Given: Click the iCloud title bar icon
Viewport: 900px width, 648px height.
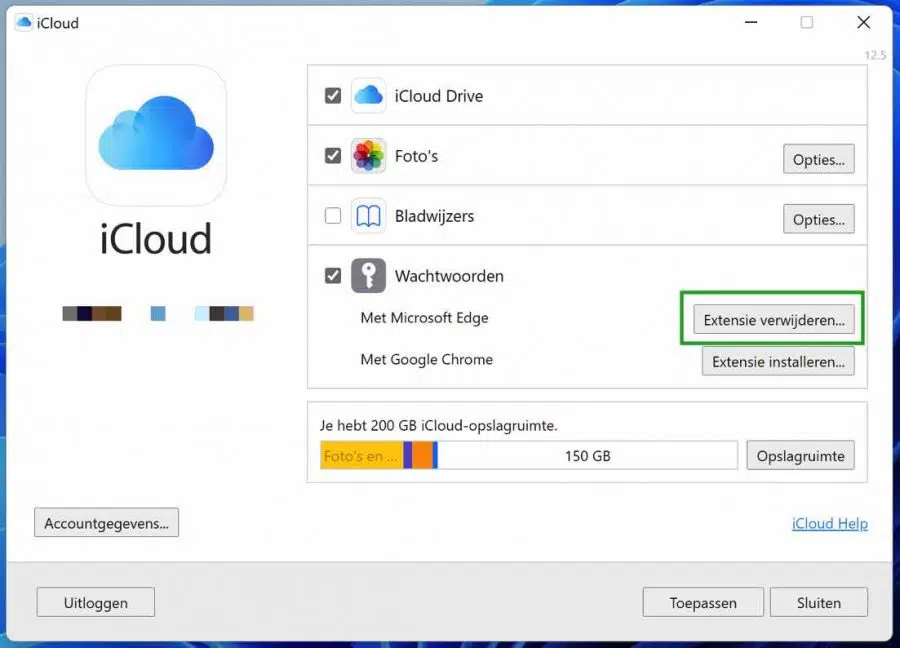Looking at the screenshot, I should [x=24, y=22].
